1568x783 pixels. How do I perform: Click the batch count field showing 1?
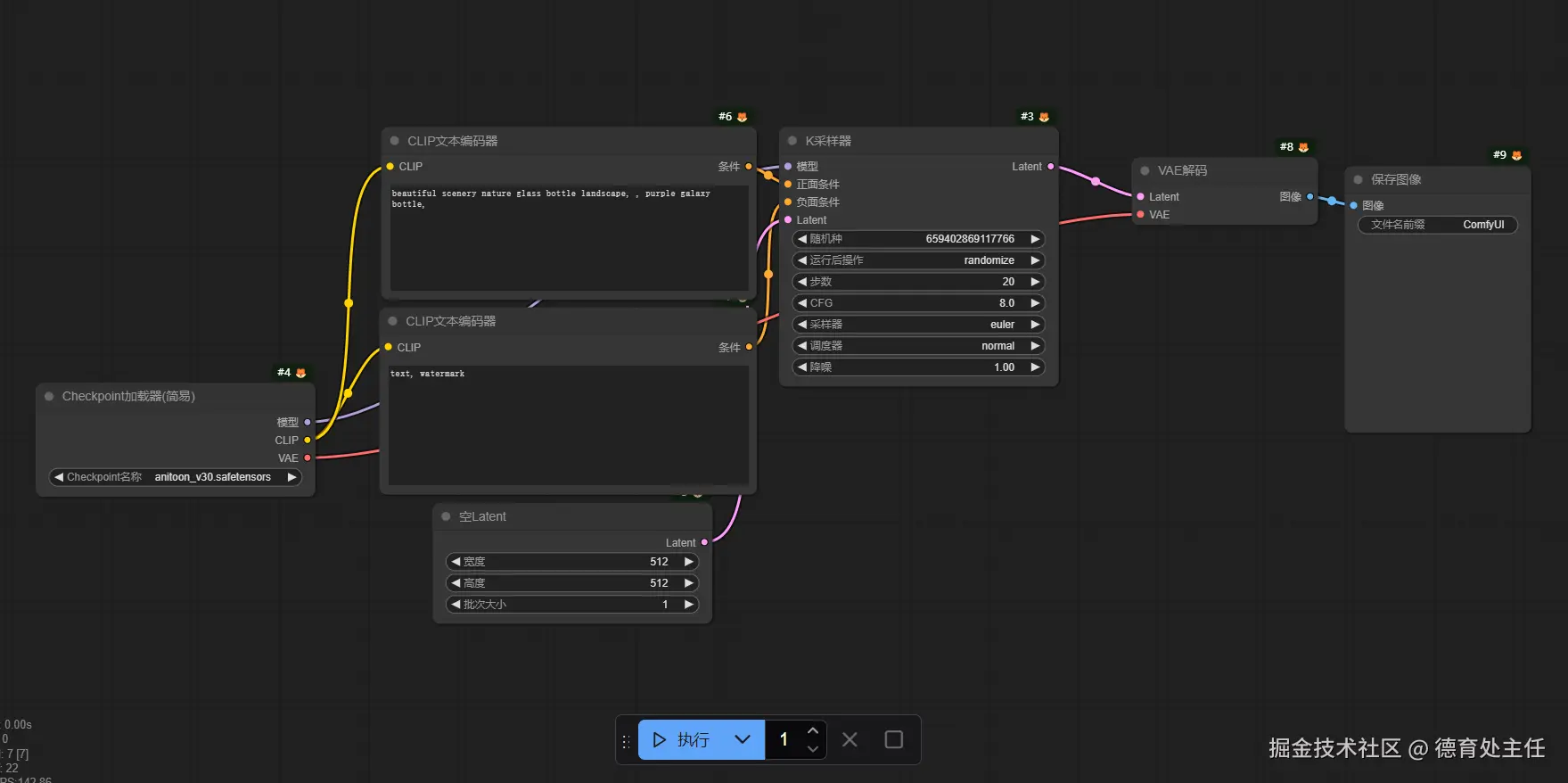(x=784, y=739)
